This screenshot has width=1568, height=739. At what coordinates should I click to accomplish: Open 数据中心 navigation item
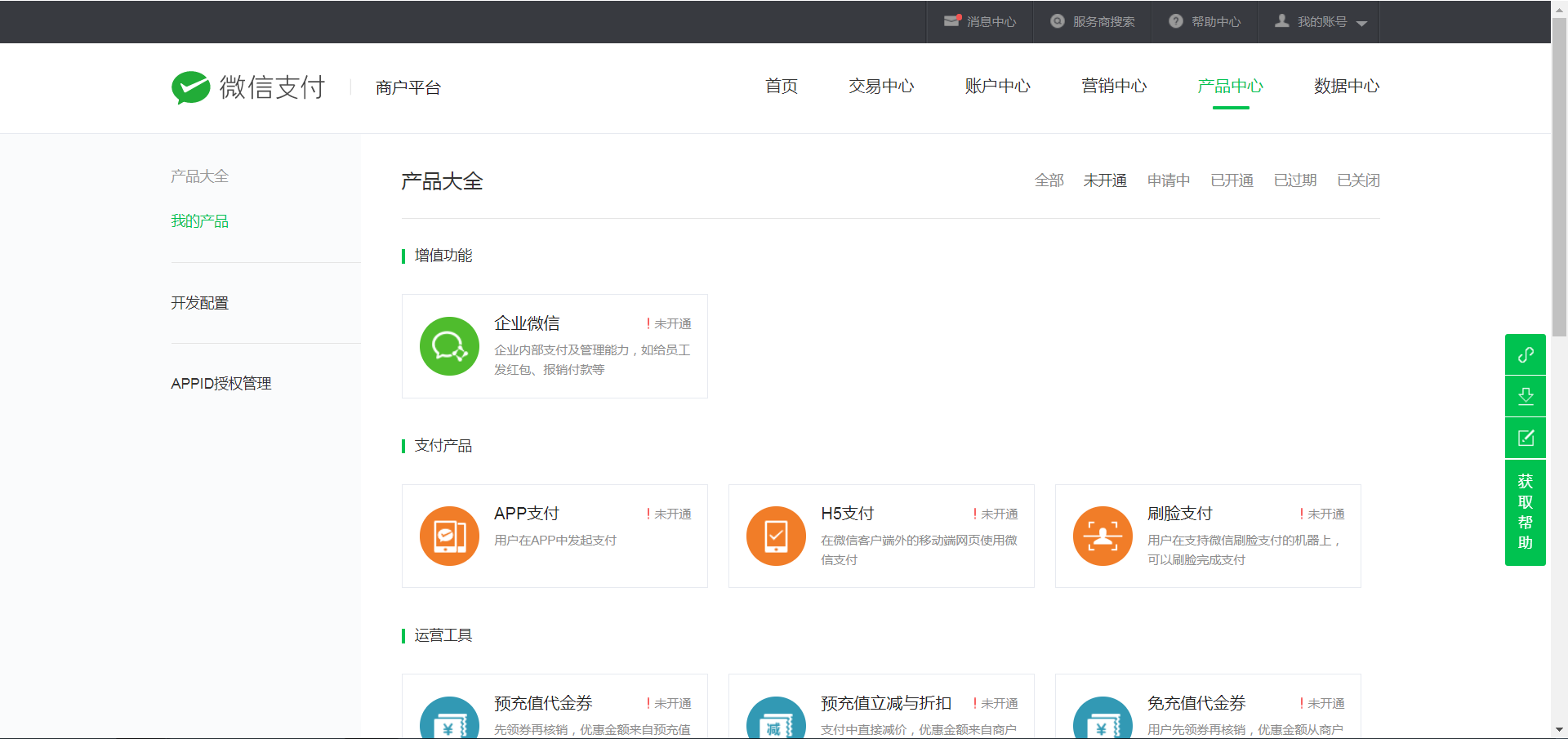pos(1347,87)
